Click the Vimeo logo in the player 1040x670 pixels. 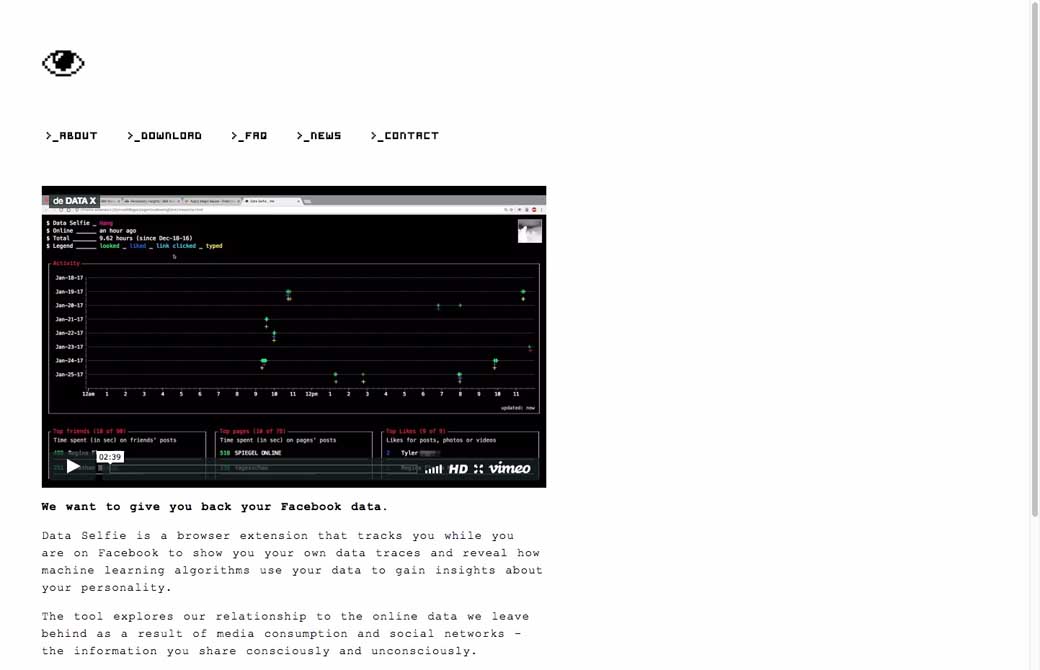(x=510, y=469)
